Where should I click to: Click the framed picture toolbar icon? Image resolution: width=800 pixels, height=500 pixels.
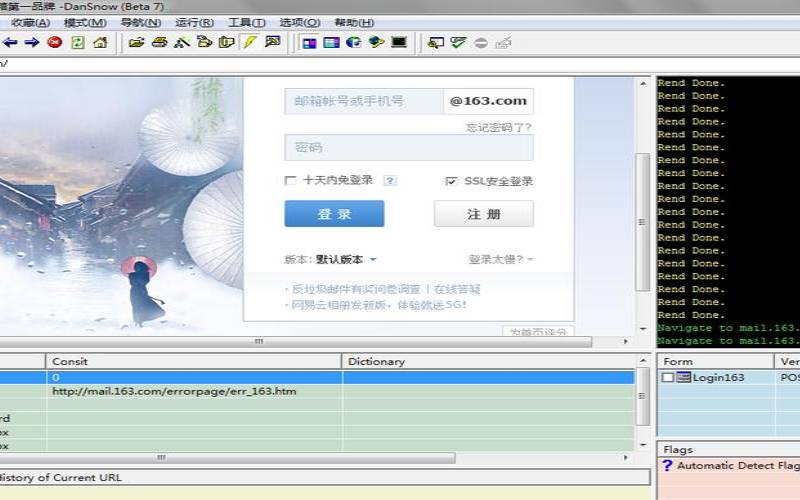tap(272, 42)
